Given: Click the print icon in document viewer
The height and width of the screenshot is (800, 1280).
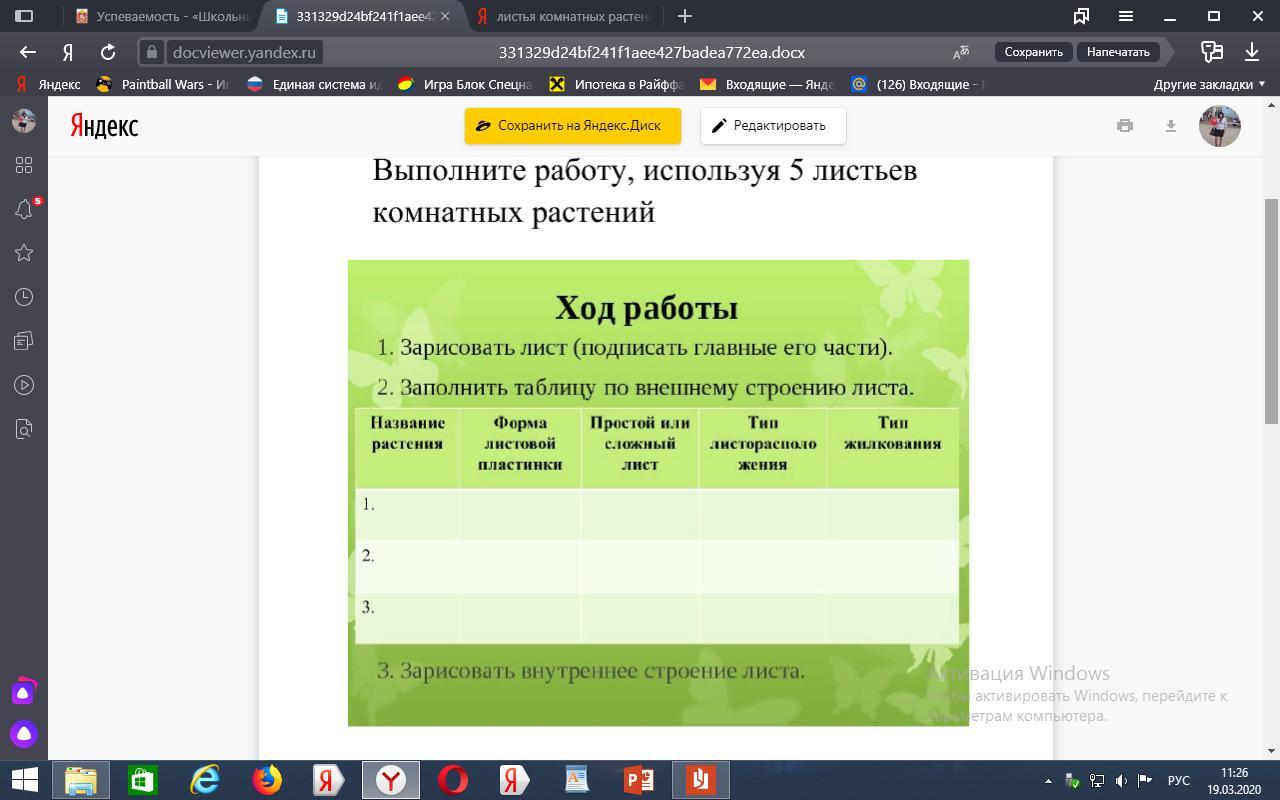Looking at the screenshot, I should [x=1125, y=126].
